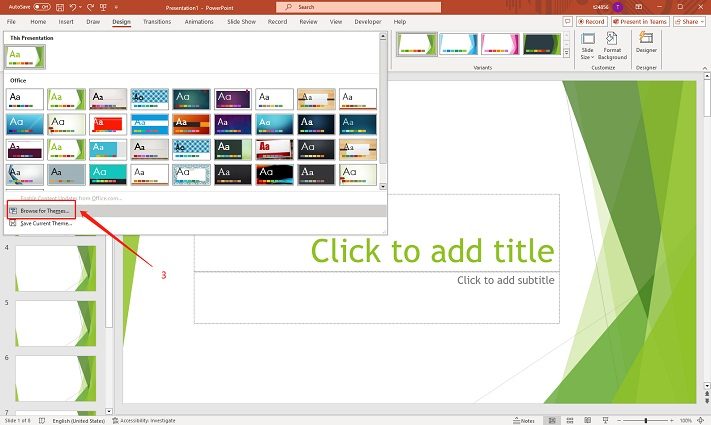This screenshot has height=425, width=711.
Task: Click Accessibility: Investigate status
Action: pyautogui.click(x=144, y=420)
